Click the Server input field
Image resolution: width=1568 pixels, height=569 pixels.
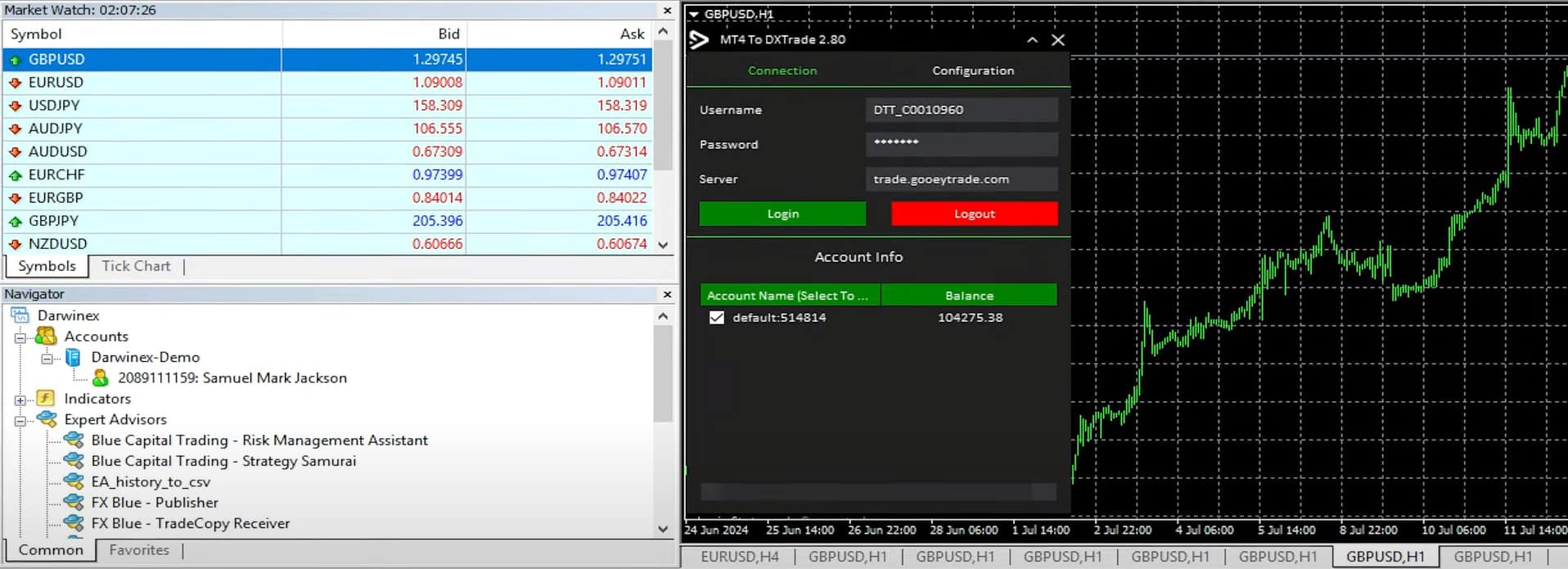pyautogui.click(x=961, y=179)
